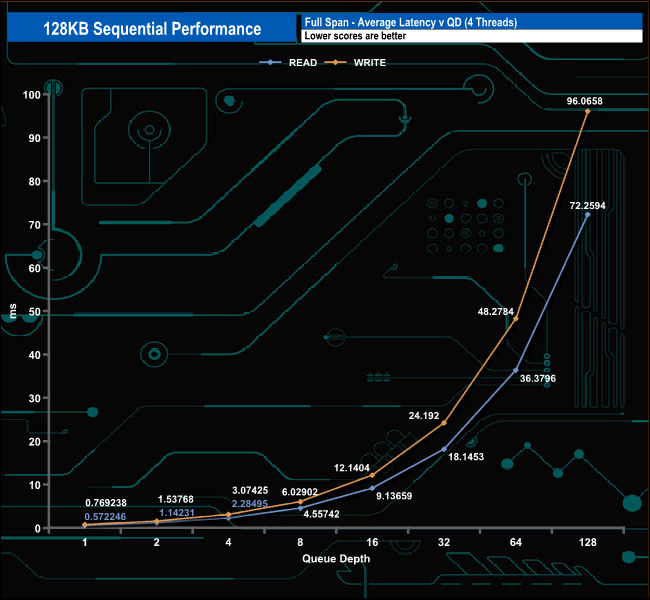Click the 'Lower scores are better' note
Image resolution: width=650 pixels, height=600 pixels.
355,36
